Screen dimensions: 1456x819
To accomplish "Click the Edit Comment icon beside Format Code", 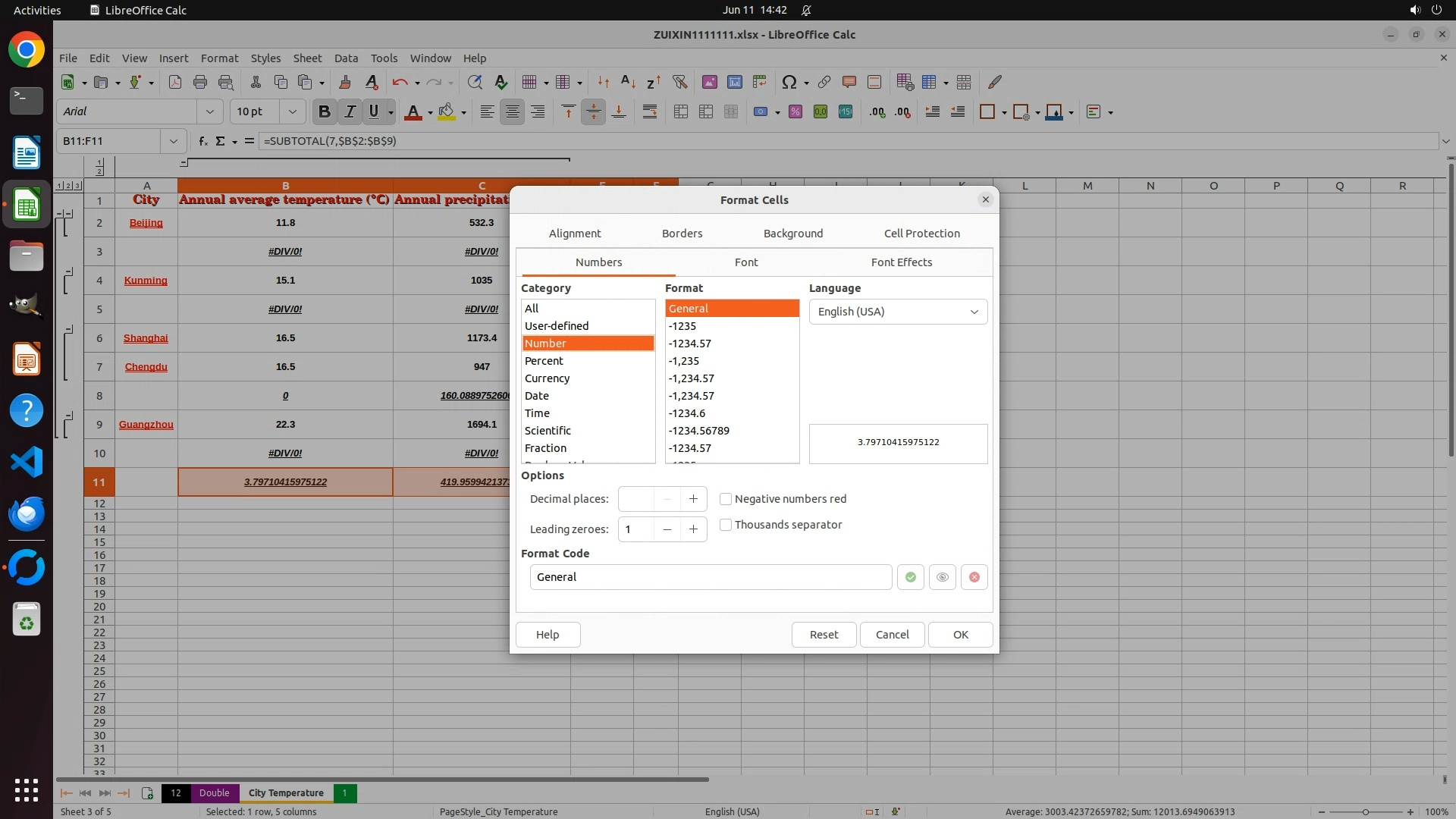I will pyautogui.click(x=942, y=577).
